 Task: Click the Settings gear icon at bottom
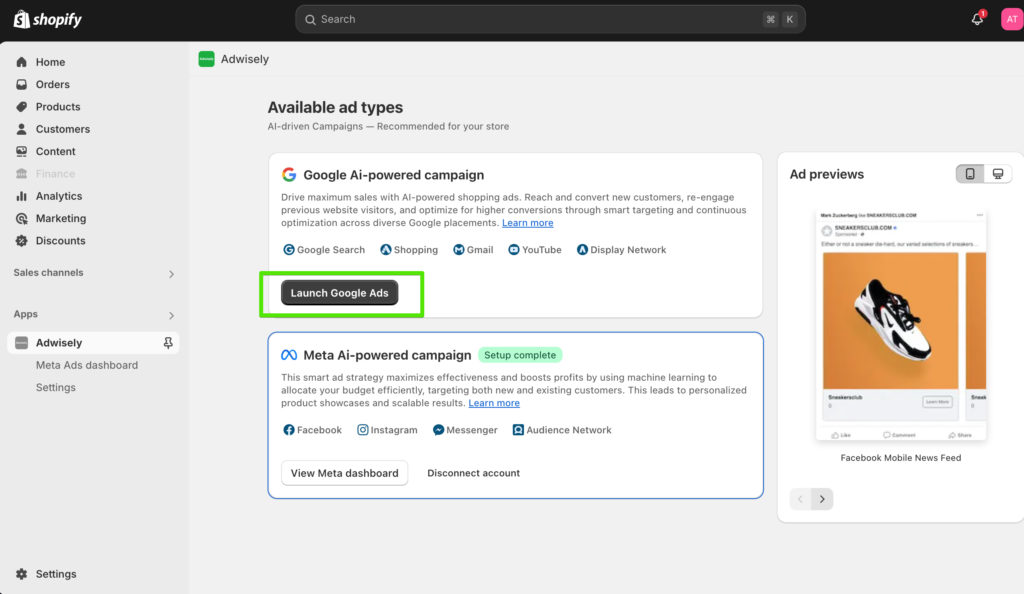[22, 574]
